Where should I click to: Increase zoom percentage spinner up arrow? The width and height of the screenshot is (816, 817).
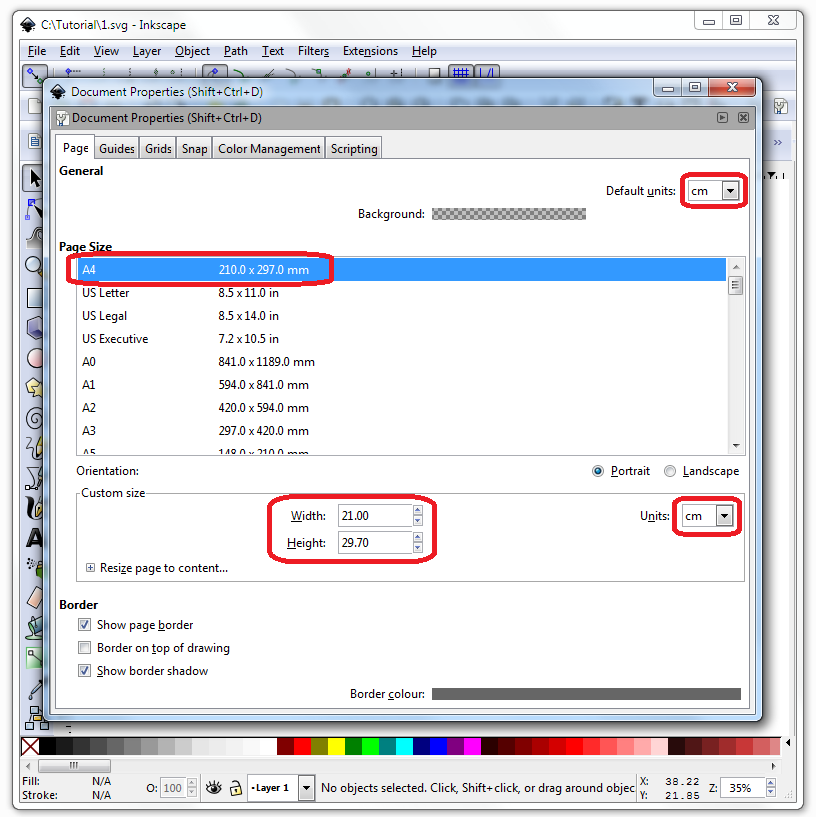click(771, 782)
